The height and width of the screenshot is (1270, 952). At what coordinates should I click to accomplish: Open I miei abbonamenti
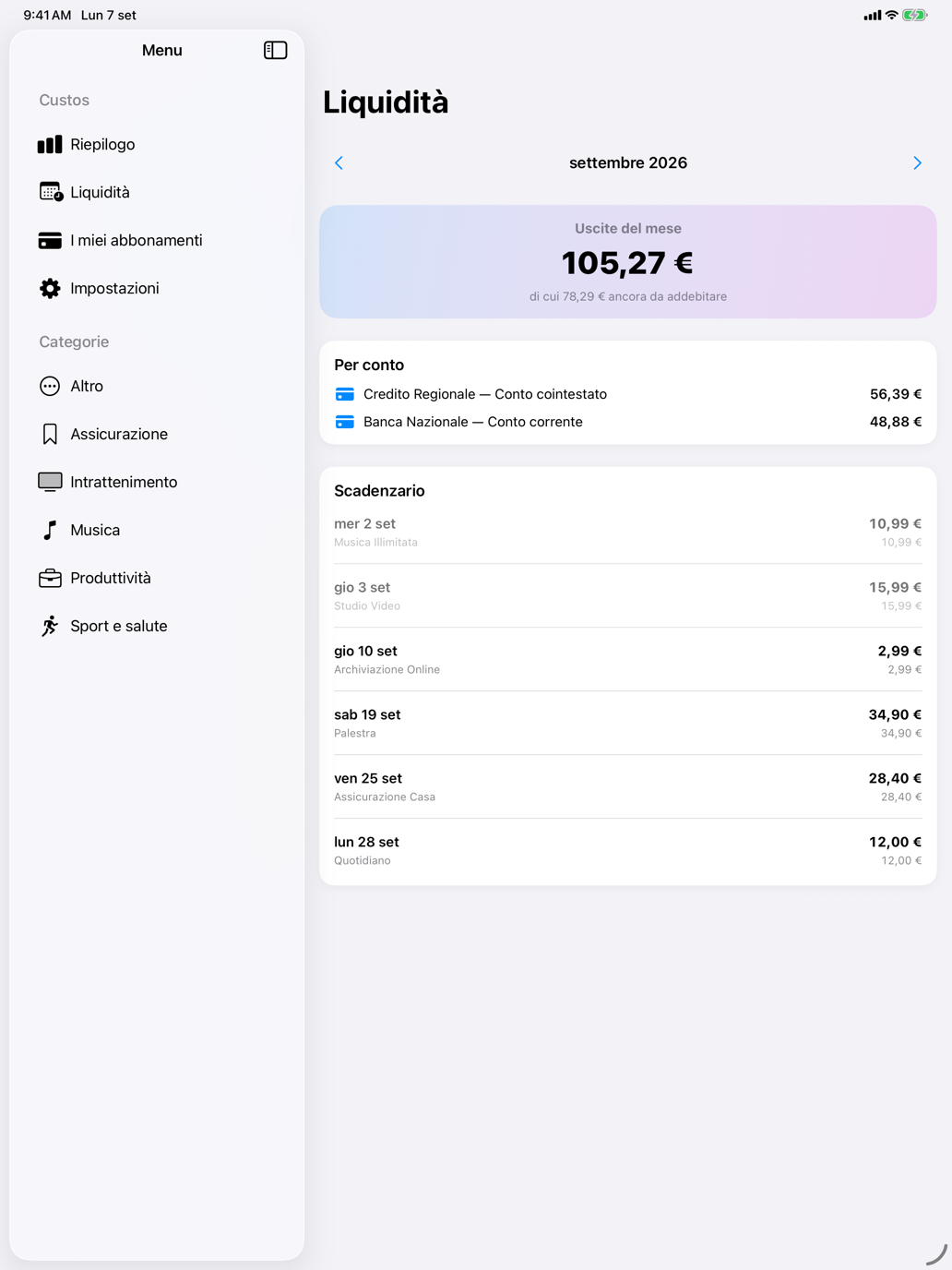tap(157, 240)
